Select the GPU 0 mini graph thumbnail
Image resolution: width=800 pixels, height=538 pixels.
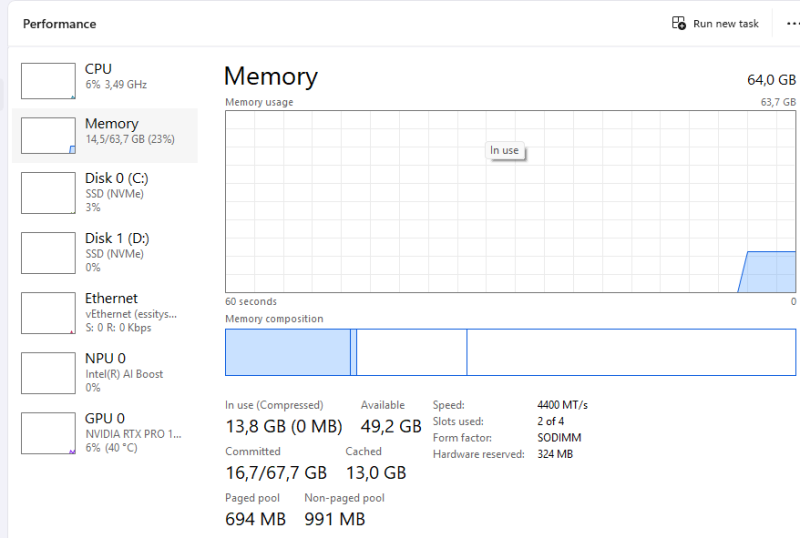[x=48, y=433]
